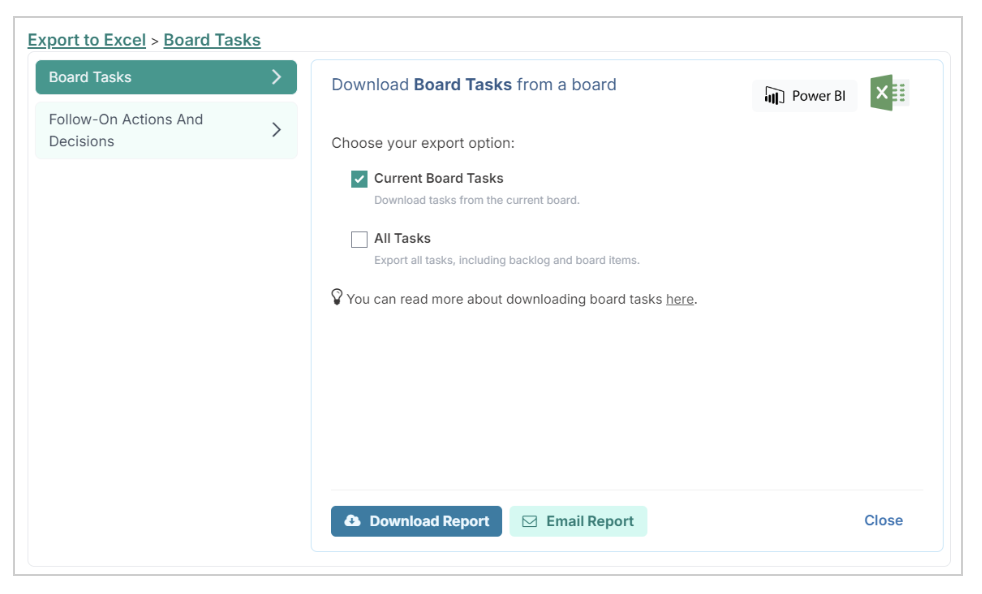Open the Board Tasks sidebar item
The width and height of the screenshot is (982, 594).
tap(166, 77)
